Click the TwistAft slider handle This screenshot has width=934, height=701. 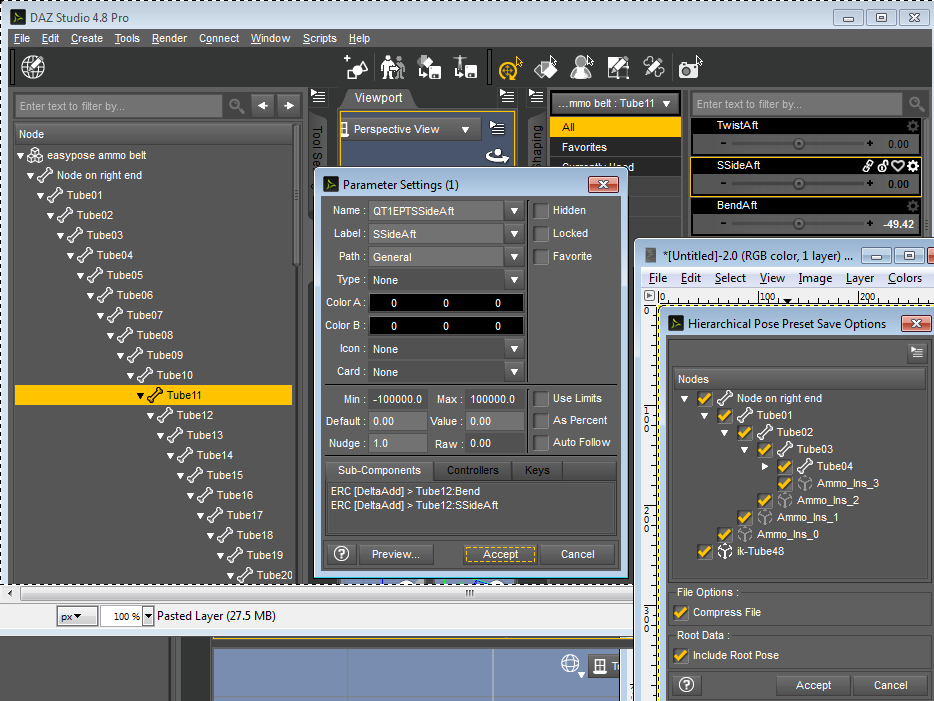799,144
